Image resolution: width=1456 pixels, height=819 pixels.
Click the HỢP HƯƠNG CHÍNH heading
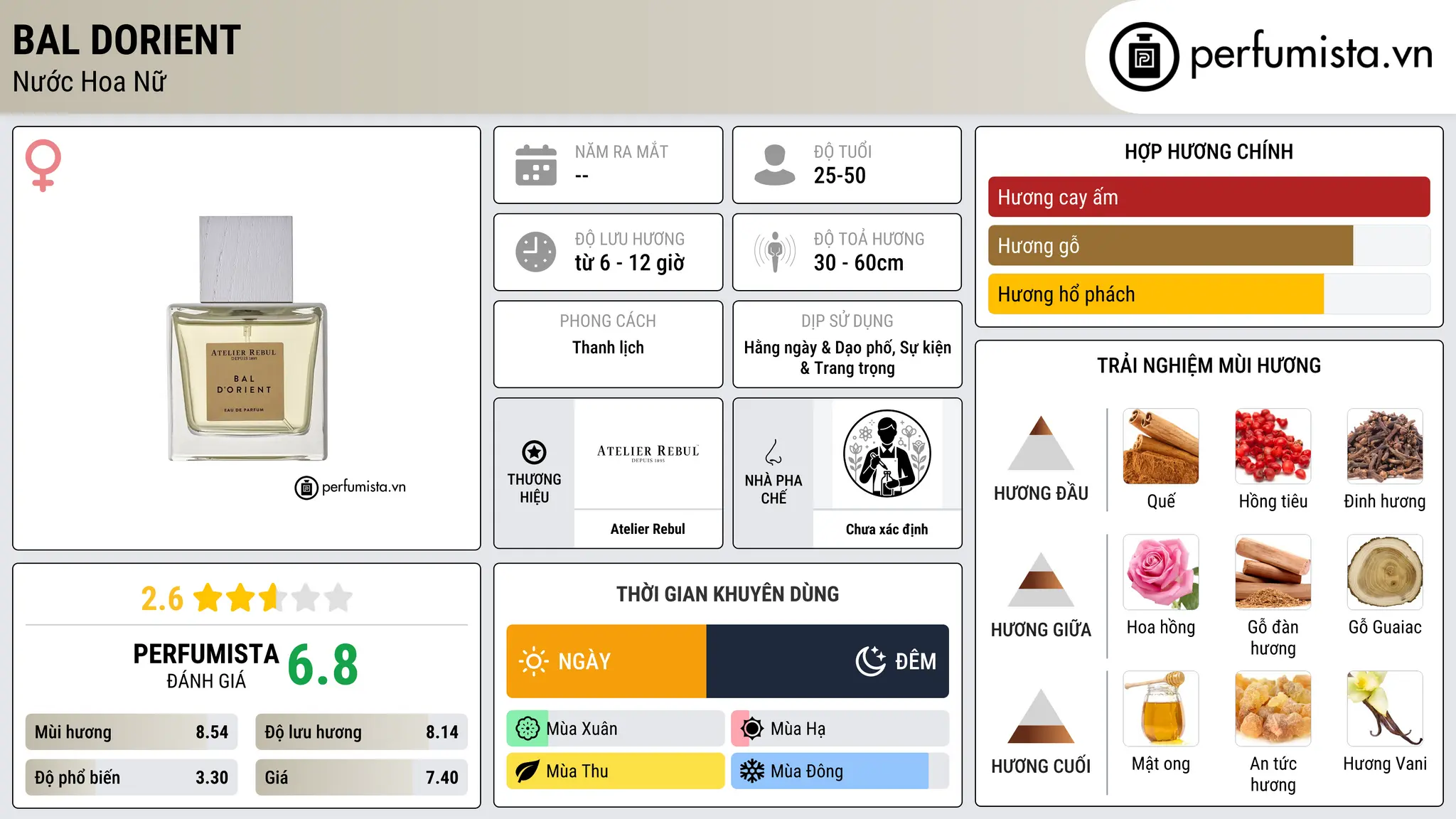pyautogui.click(x=1209, y=151)
